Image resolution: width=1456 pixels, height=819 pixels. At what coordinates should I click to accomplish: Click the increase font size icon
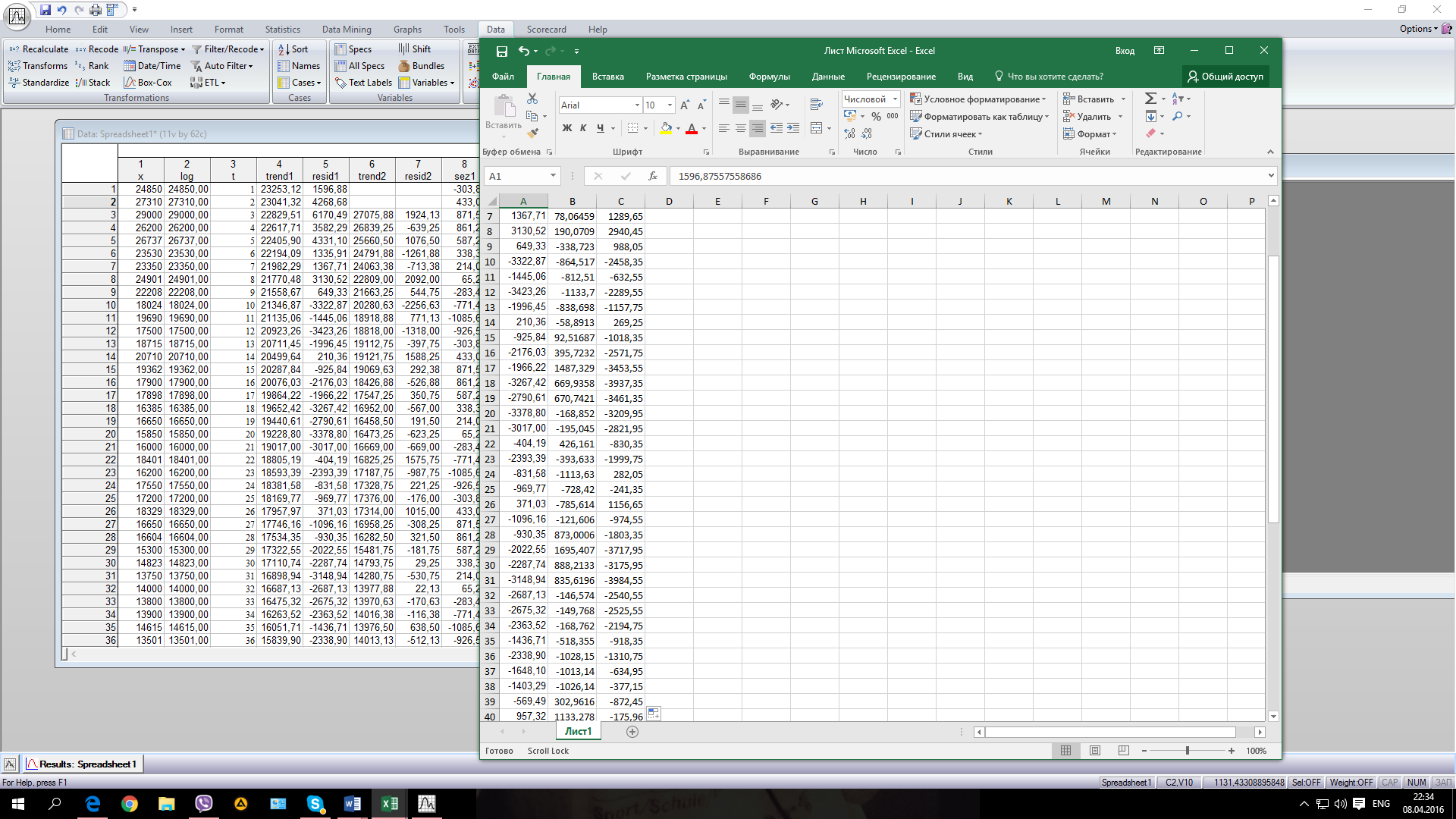(685, 105)
